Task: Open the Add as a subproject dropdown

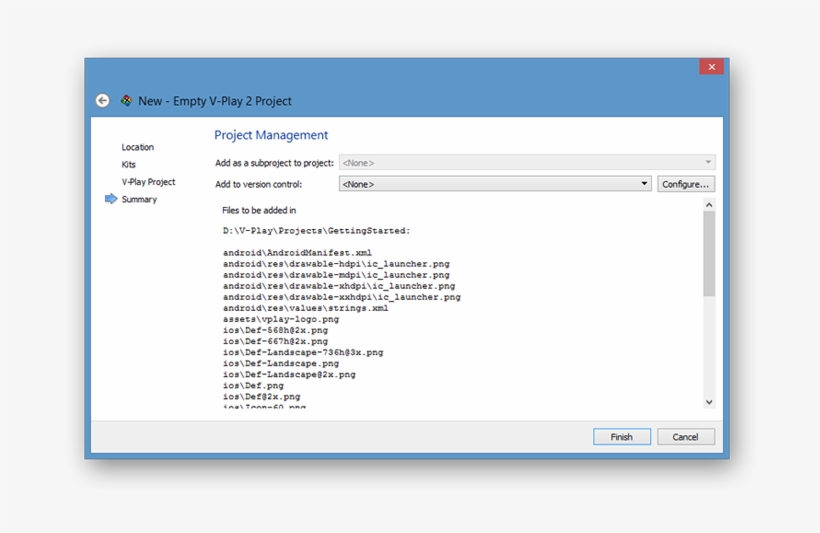Action: tap(527, 163)
